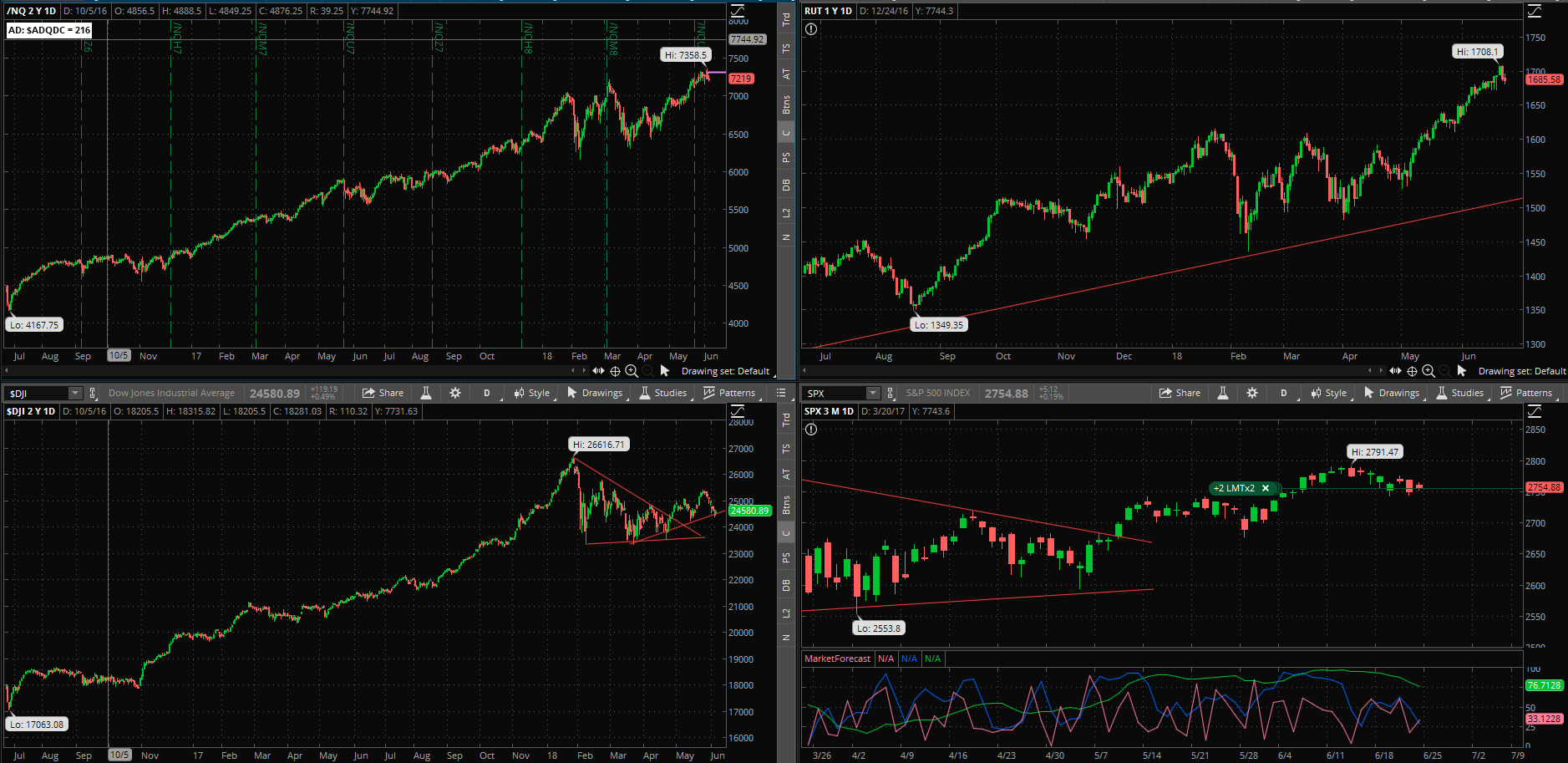This screenshot has height=763, width=1568.
Task: Open TS tab beside $DJI chart
Action: click(786, 449)
